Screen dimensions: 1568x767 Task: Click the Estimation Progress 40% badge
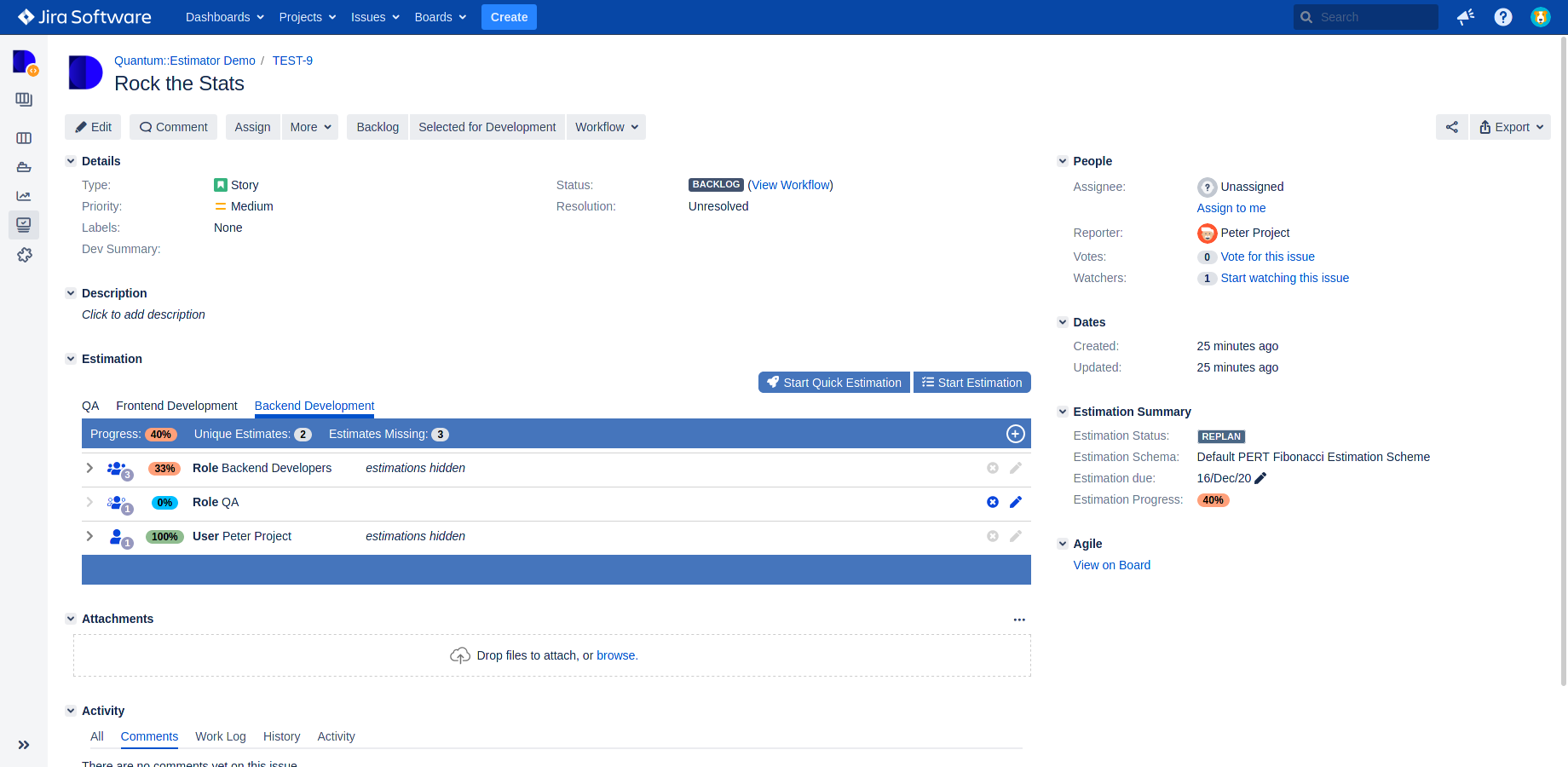tap(1213, 500)
